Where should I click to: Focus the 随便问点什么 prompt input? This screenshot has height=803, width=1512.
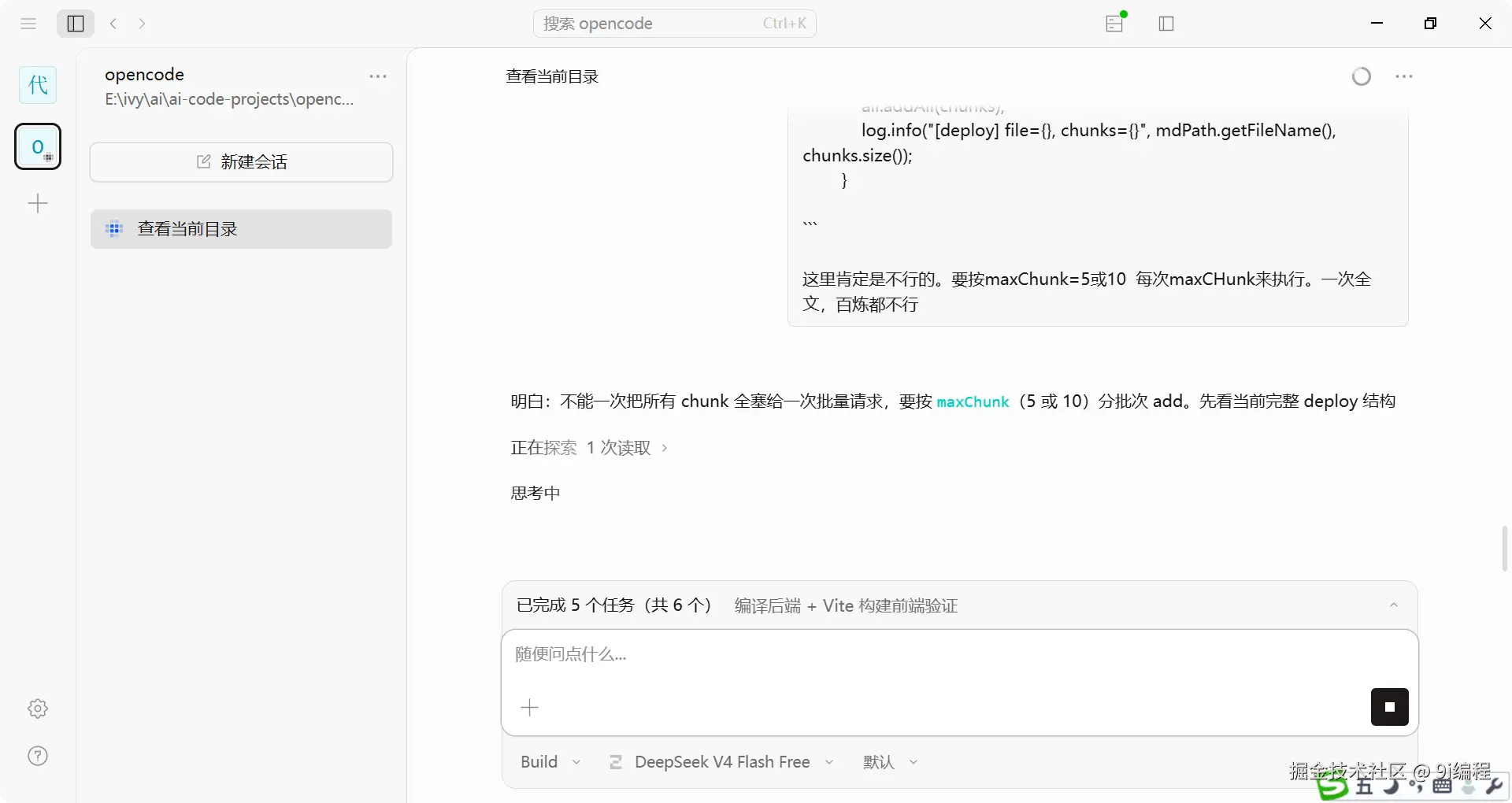[x=959, y=655]
